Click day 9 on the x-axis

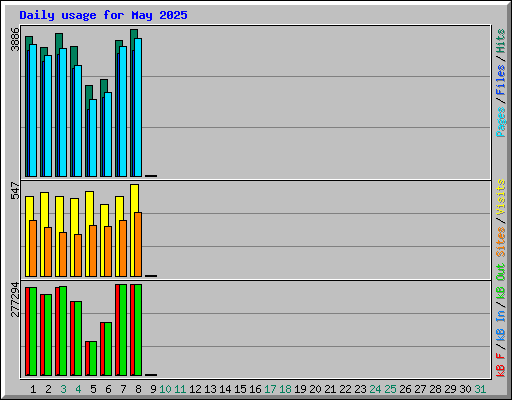[153, 389]
